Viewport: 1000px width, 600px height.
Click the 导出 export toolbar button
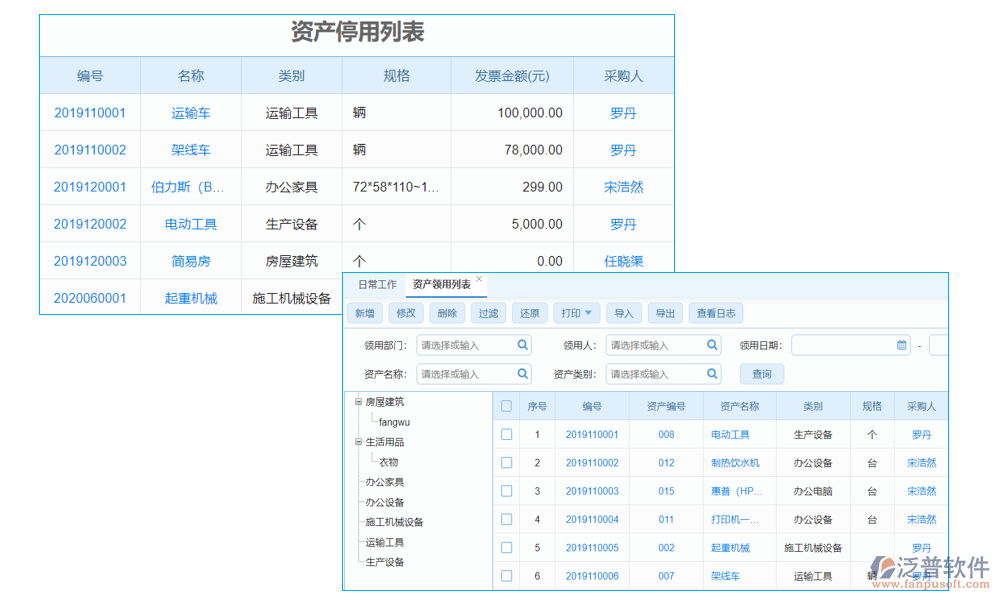tap(663, 312)
